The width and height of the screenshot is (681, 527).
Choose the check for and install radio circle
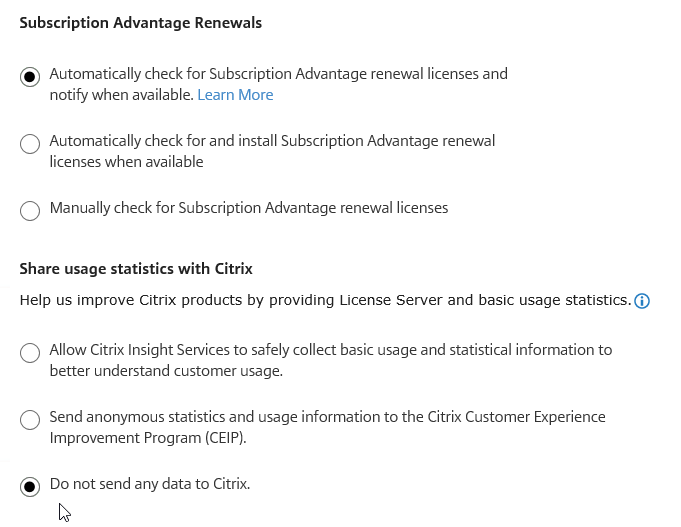(x=30, y=143)
